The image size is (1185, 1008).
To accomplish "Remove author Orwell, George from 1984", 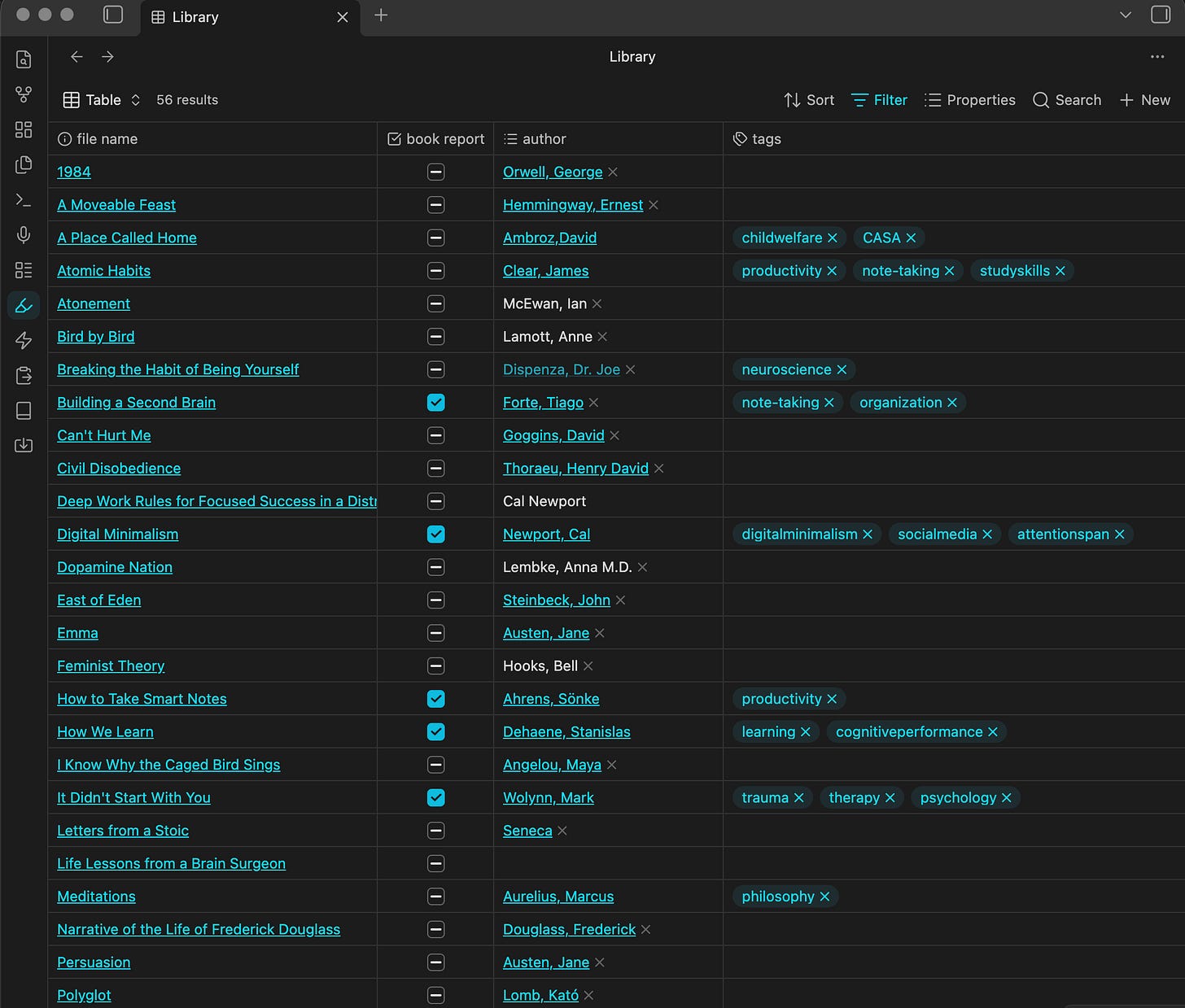I will click(613, 172).
